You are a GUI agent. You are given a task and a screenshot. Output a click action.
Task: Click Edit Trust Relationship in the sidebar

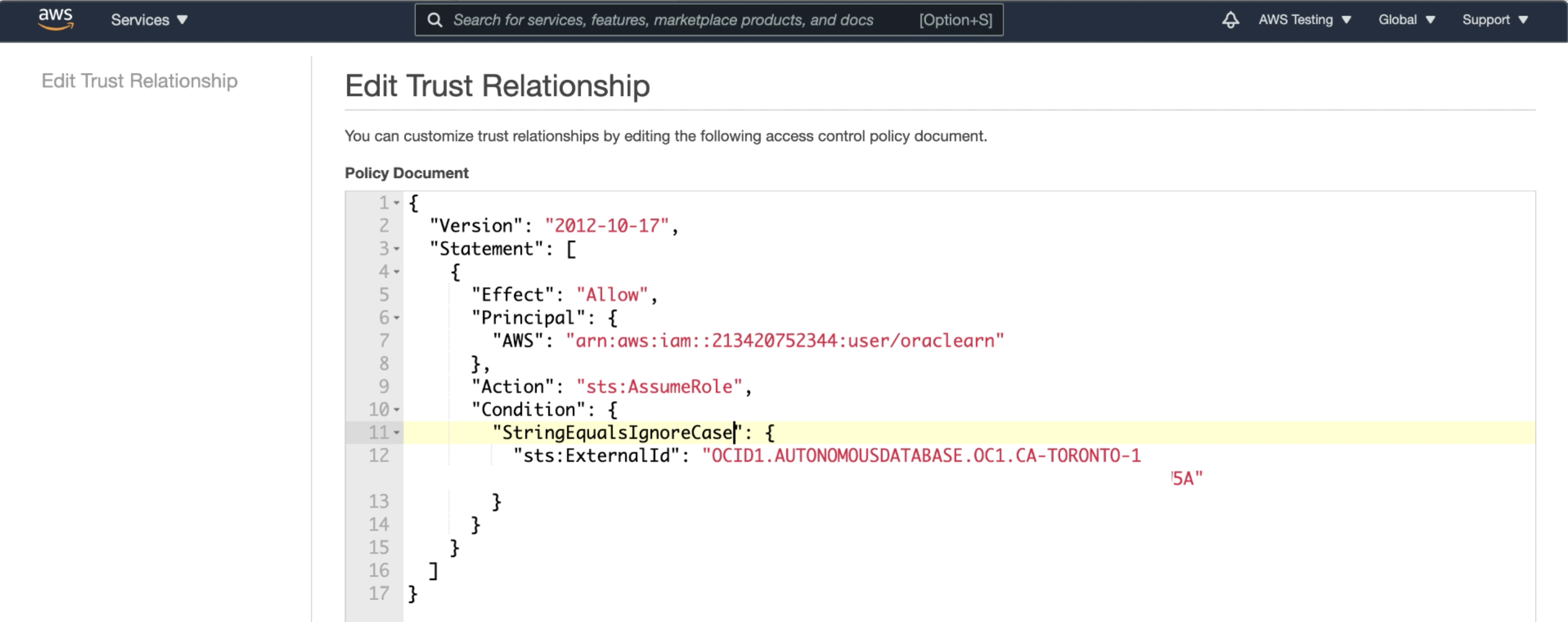[140, 81]
